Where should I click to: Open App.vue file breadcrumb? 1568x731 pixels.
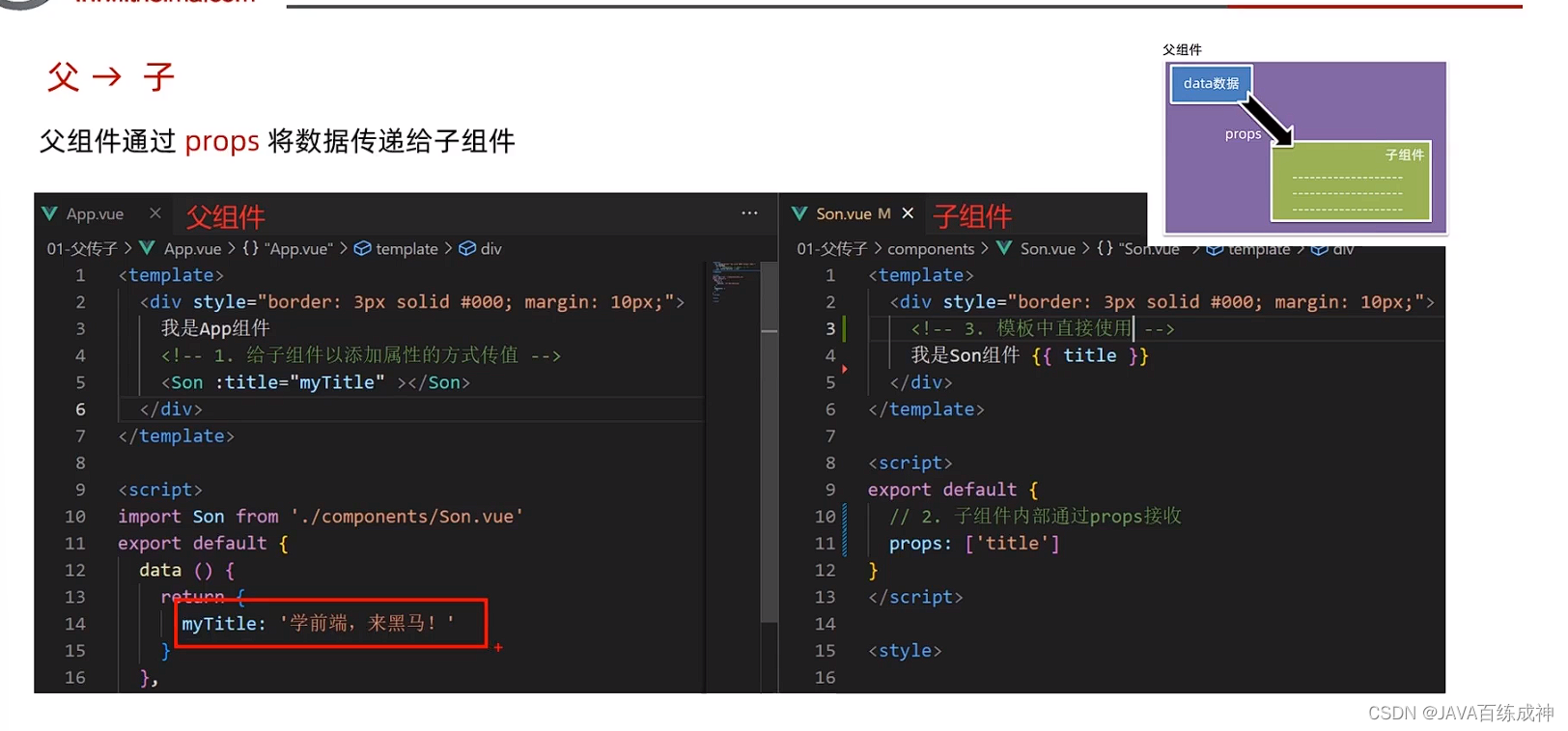click(x=192, y=248)
